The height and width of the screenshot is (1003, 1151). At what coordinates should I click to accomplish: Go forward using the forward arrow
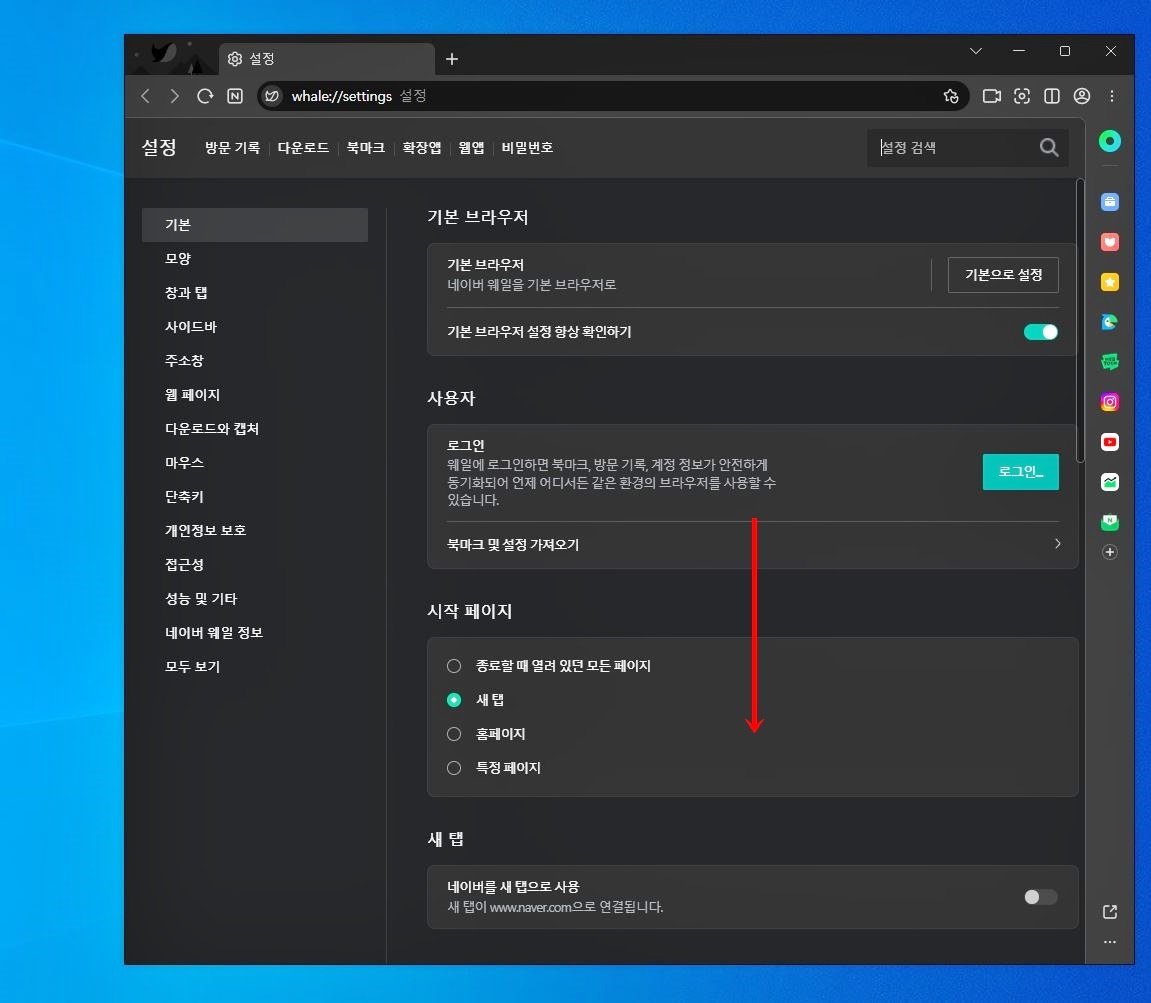click(x=175, y=96)
